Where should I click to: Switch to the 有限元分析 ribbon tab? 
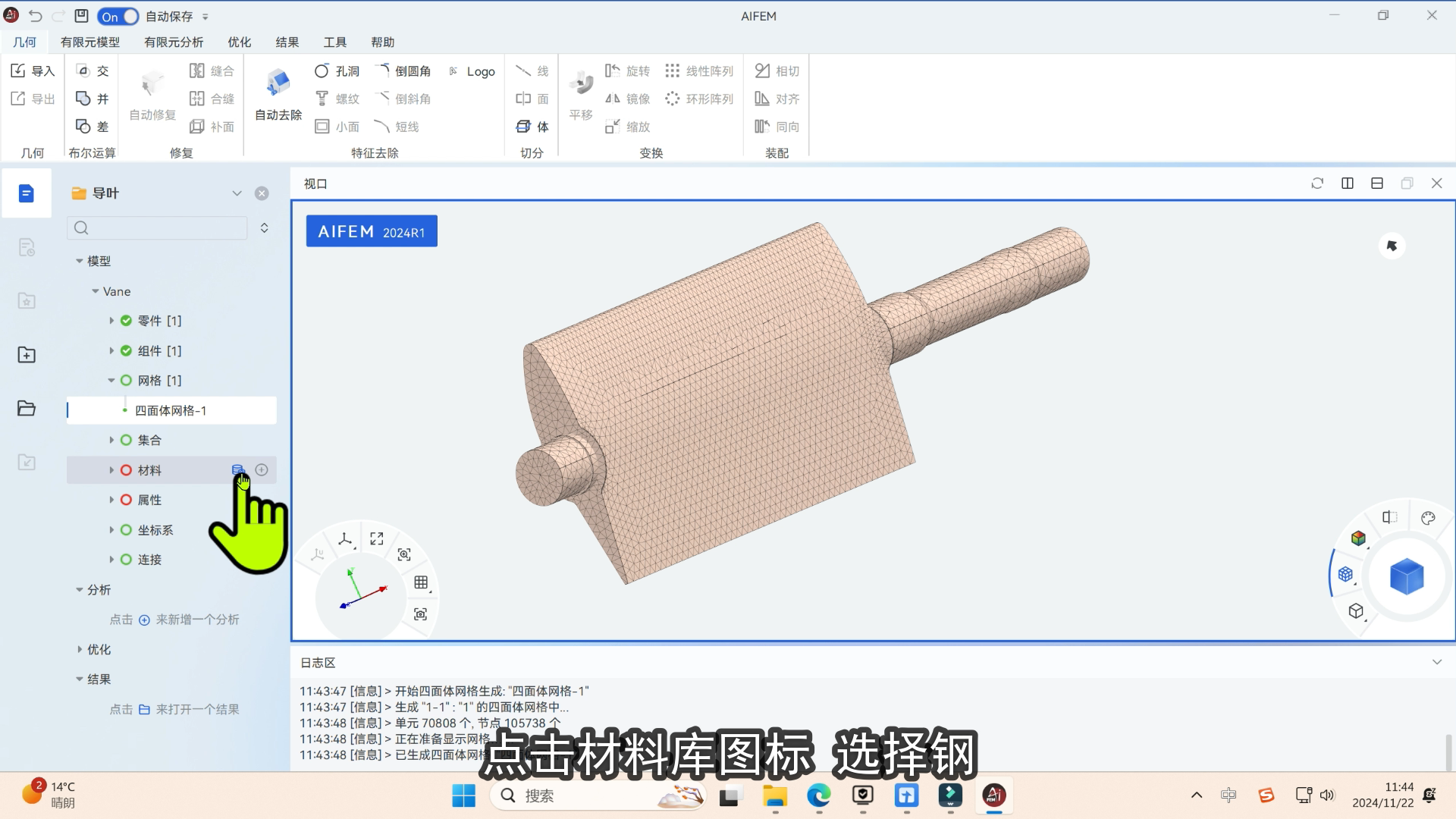(x=174, y=42)
